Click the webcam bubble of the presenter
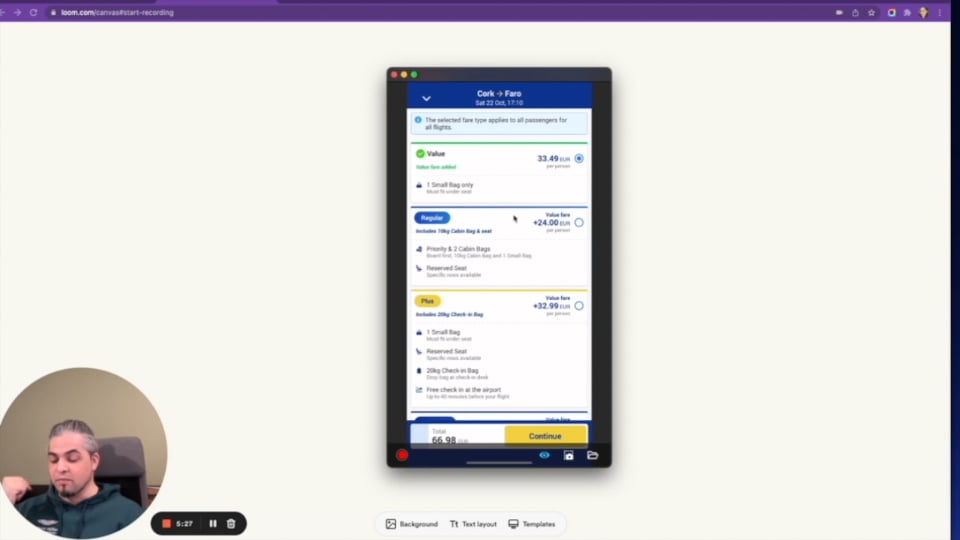The width and height of the screenshot is (960, 540). coord(83,453)
